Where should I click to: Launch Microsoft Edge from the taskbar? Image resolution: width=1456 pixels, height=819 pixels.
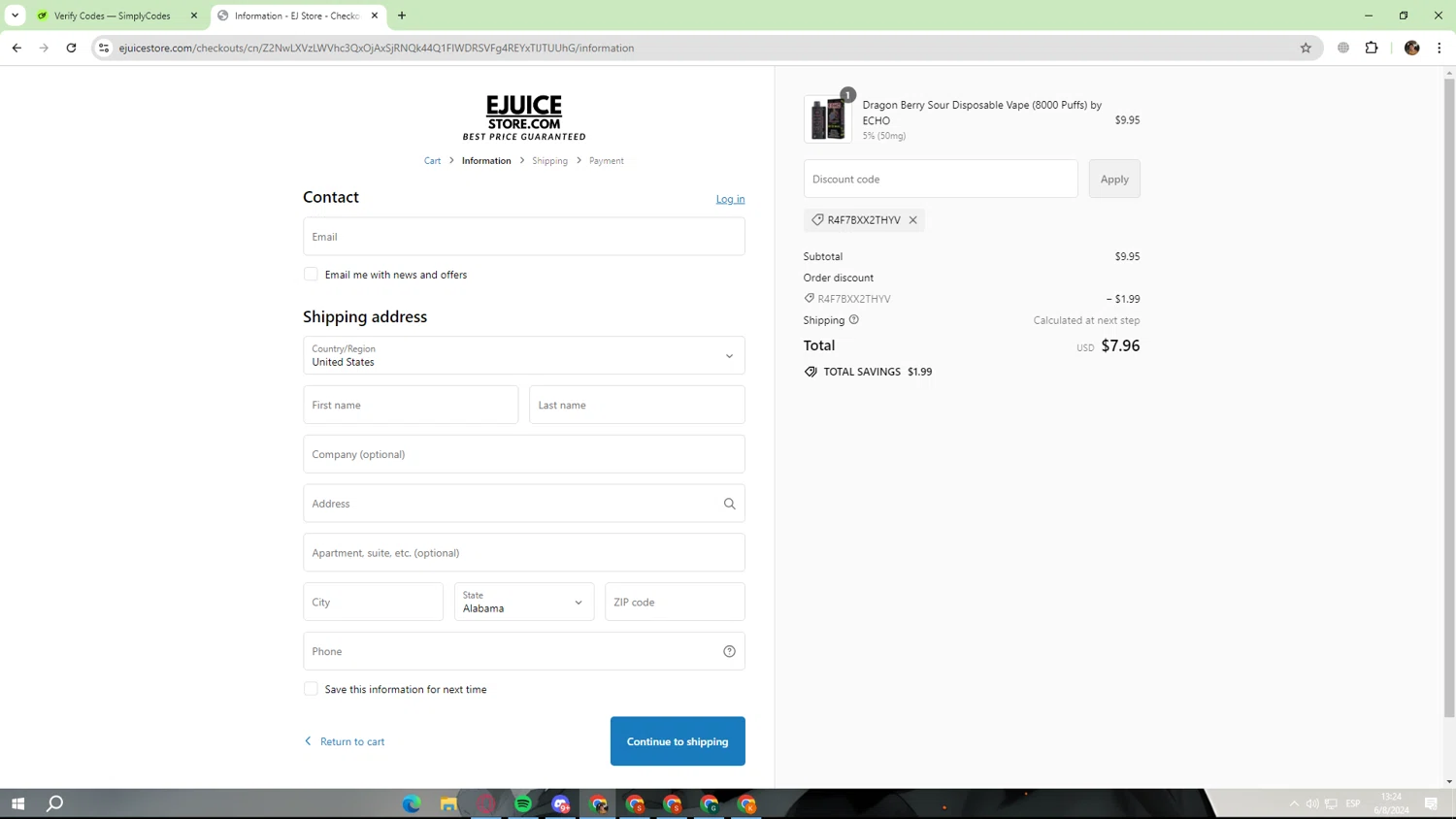[412, 803]
